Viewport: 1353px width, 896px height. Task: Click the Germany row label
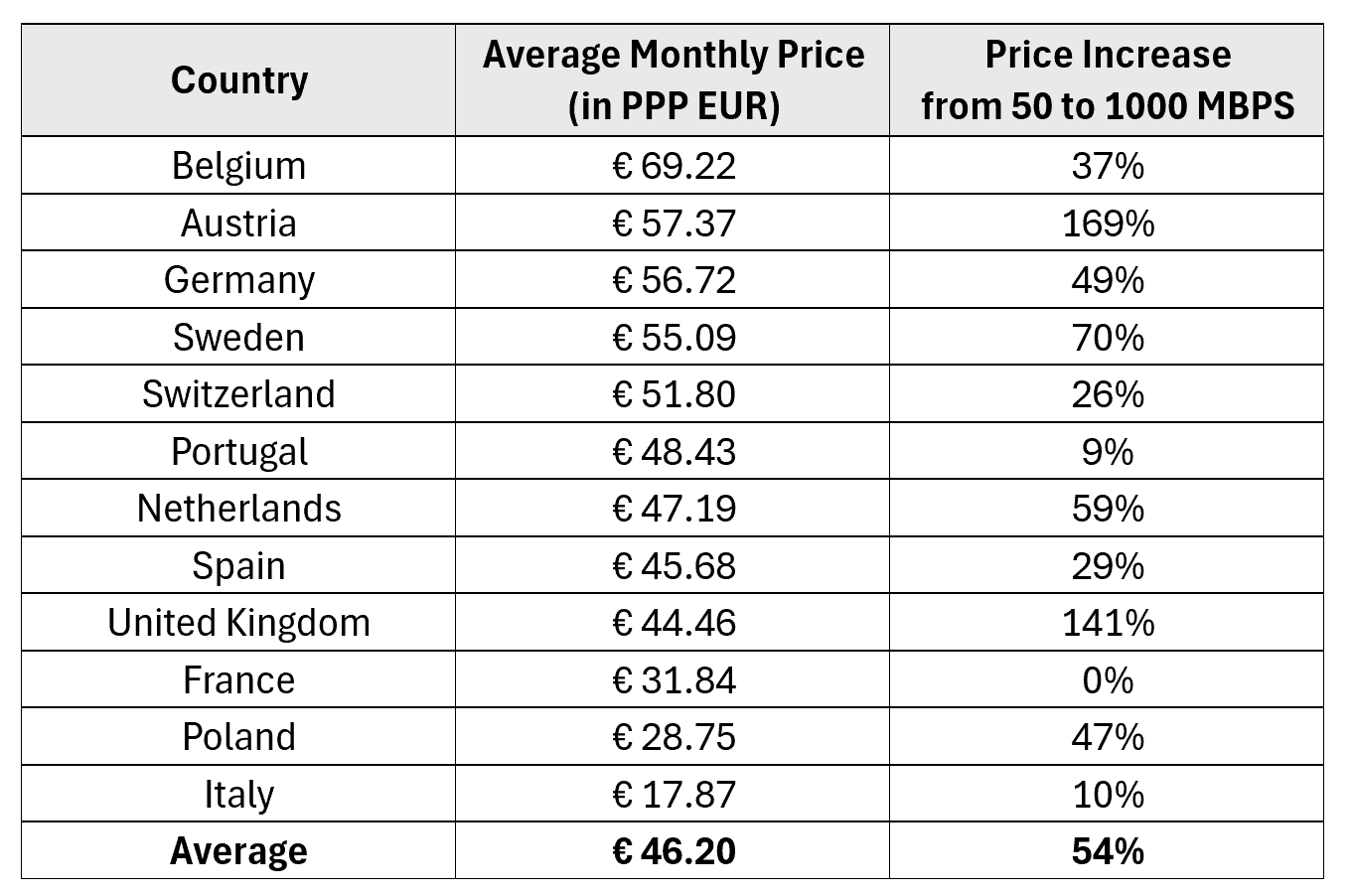tap(238, 279)
